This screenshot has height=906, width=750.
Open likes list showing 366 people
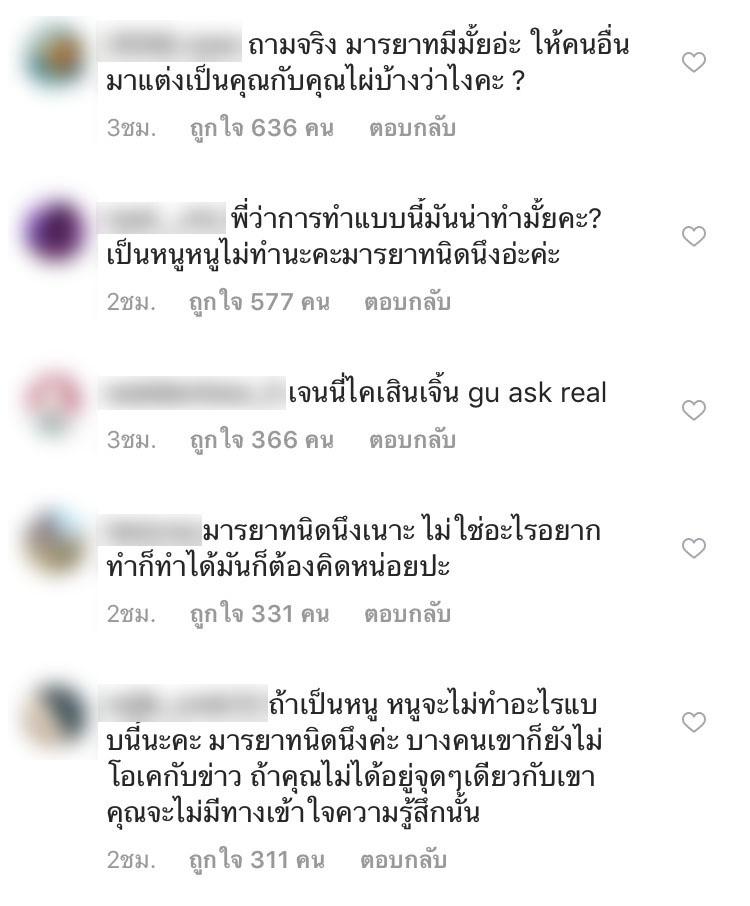[x=262, y=440]
